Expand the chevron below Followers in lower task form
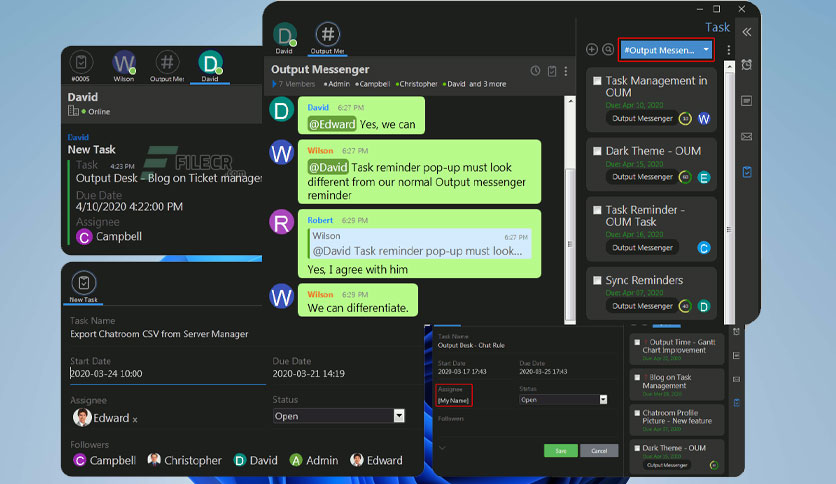 (x=442, y=448)
